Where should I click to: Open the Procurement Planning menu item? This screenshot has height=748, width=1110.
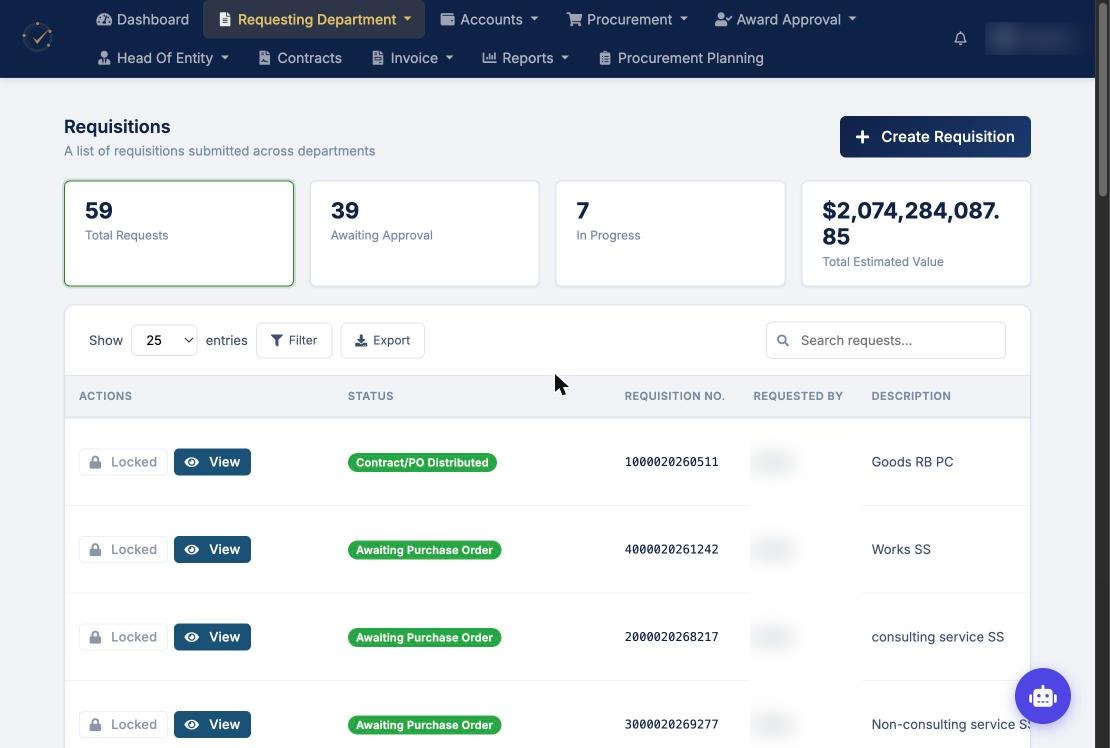point(681,58)
